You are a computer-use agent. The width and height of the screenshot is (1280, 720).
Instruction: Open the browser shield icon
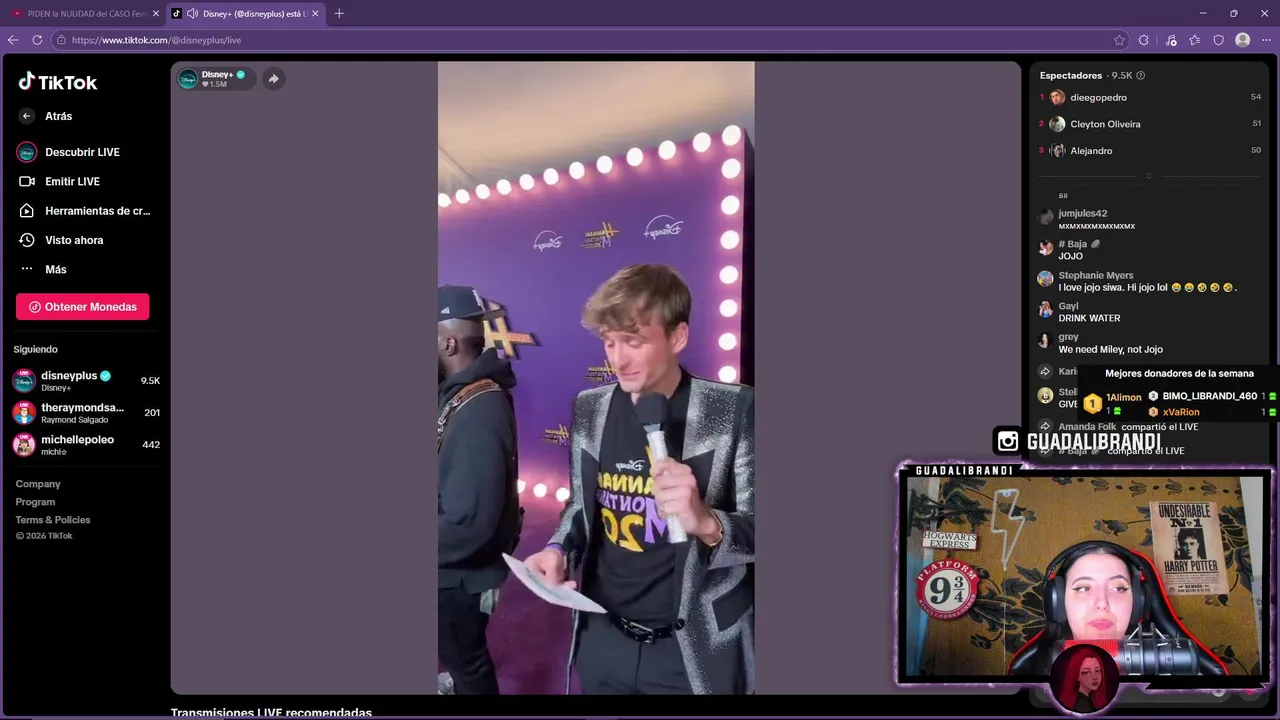[1219, 40]
